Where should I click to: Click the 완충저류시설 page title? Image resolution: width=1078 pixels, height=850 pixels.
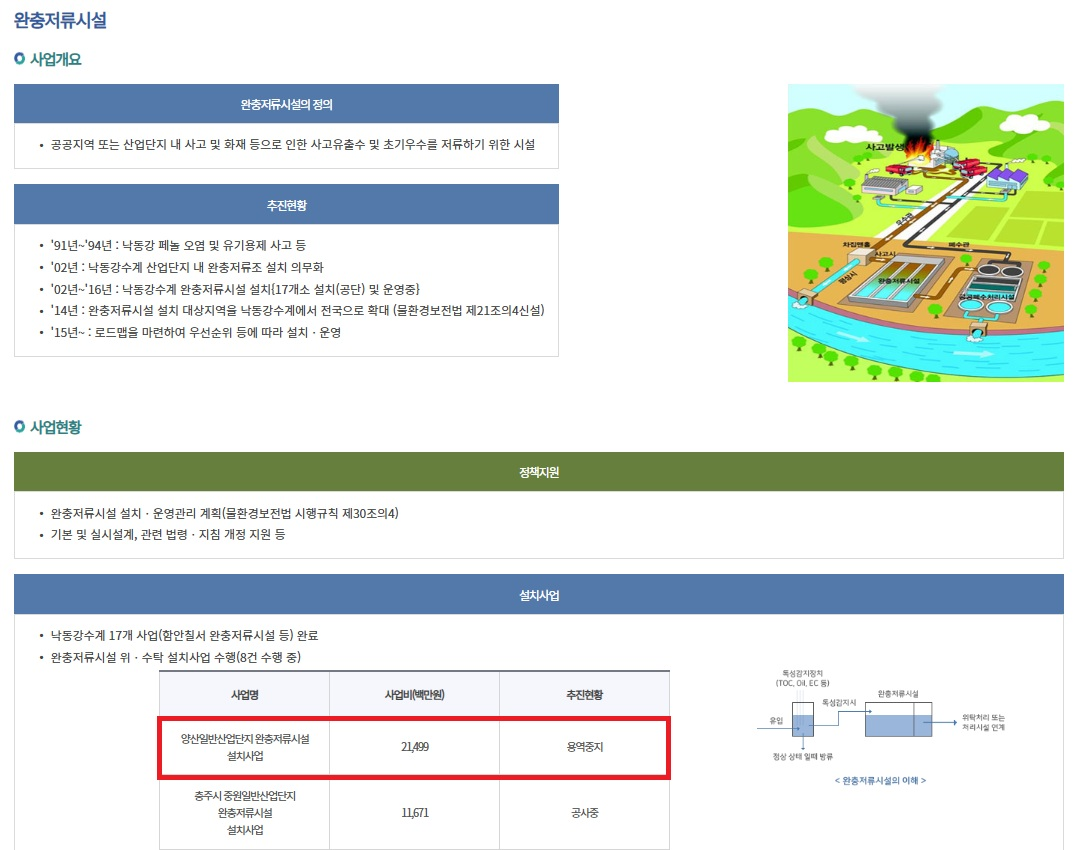click(x=60, y=20)
